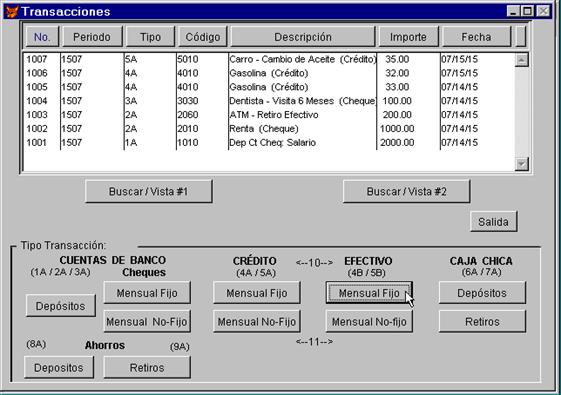Click the Periodo column header
The image size is (561, 395).
pyautogui.click(x=92, y=37)
